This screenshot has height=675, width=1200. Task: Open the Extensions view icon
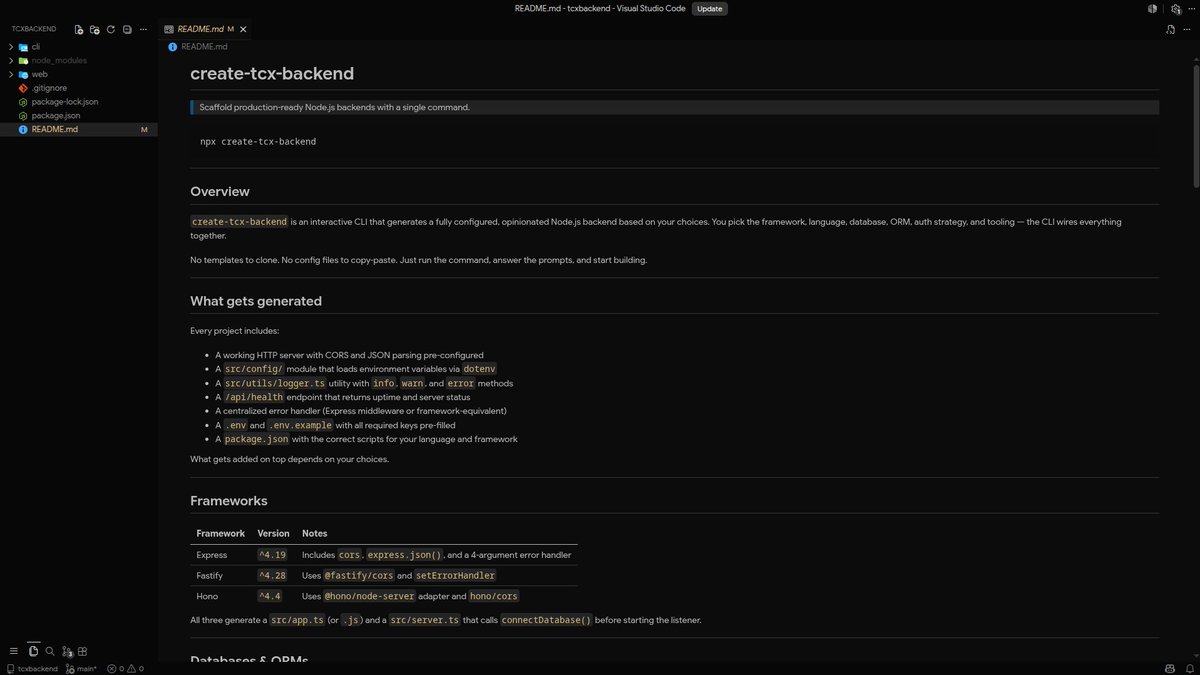coord(83,651)
